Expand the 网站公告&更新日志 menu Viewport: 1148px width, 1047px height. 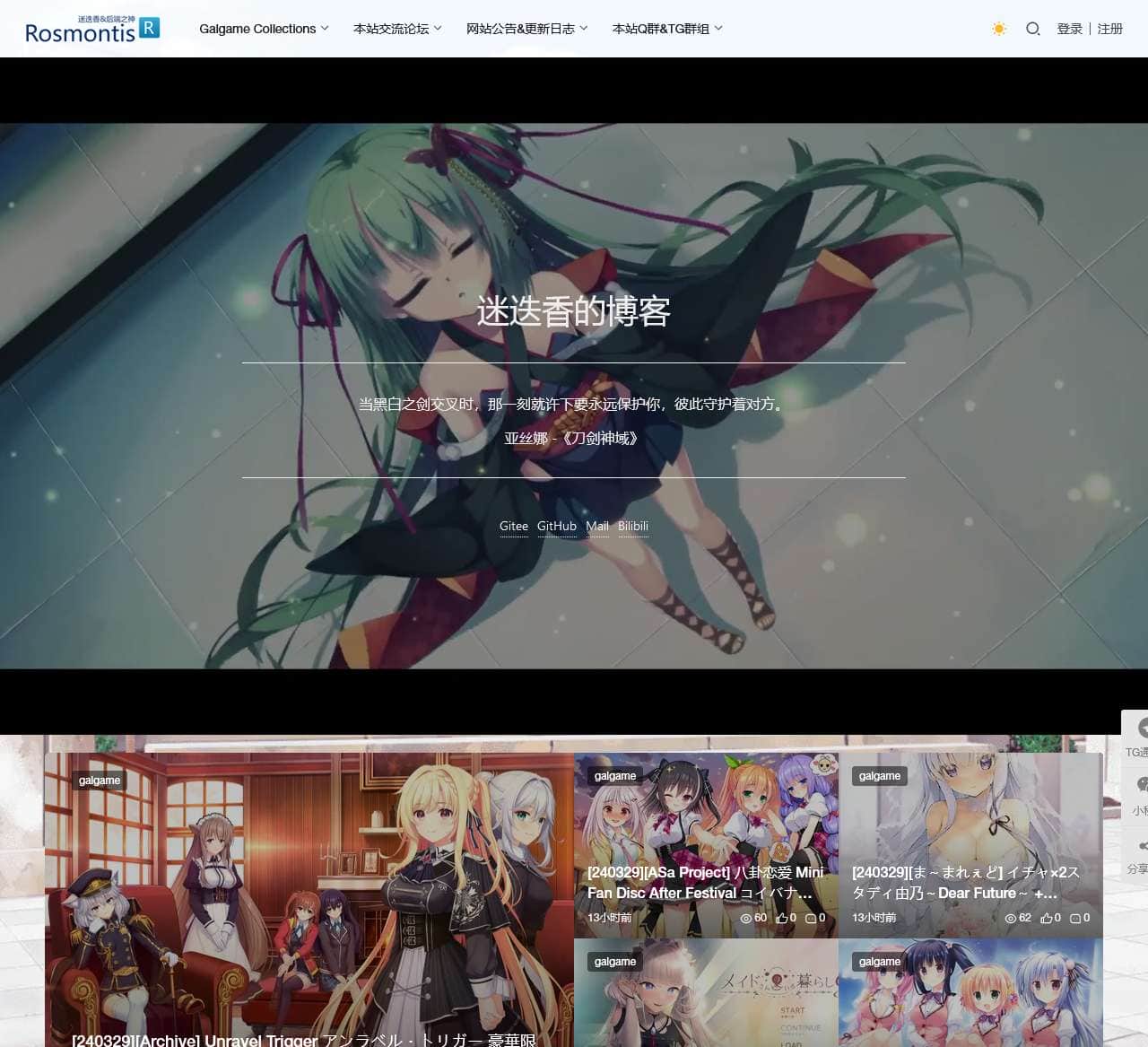(526, 29)
